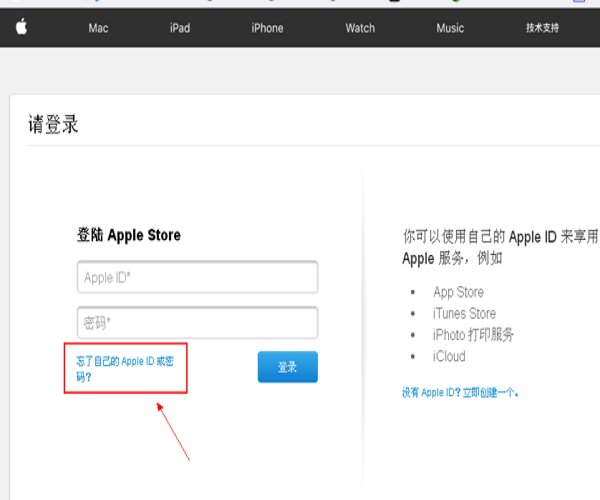Follow the 没有 Apple ID? 立即创建一个 link
The width and height of the screenshot is (600, 500).
459,393
